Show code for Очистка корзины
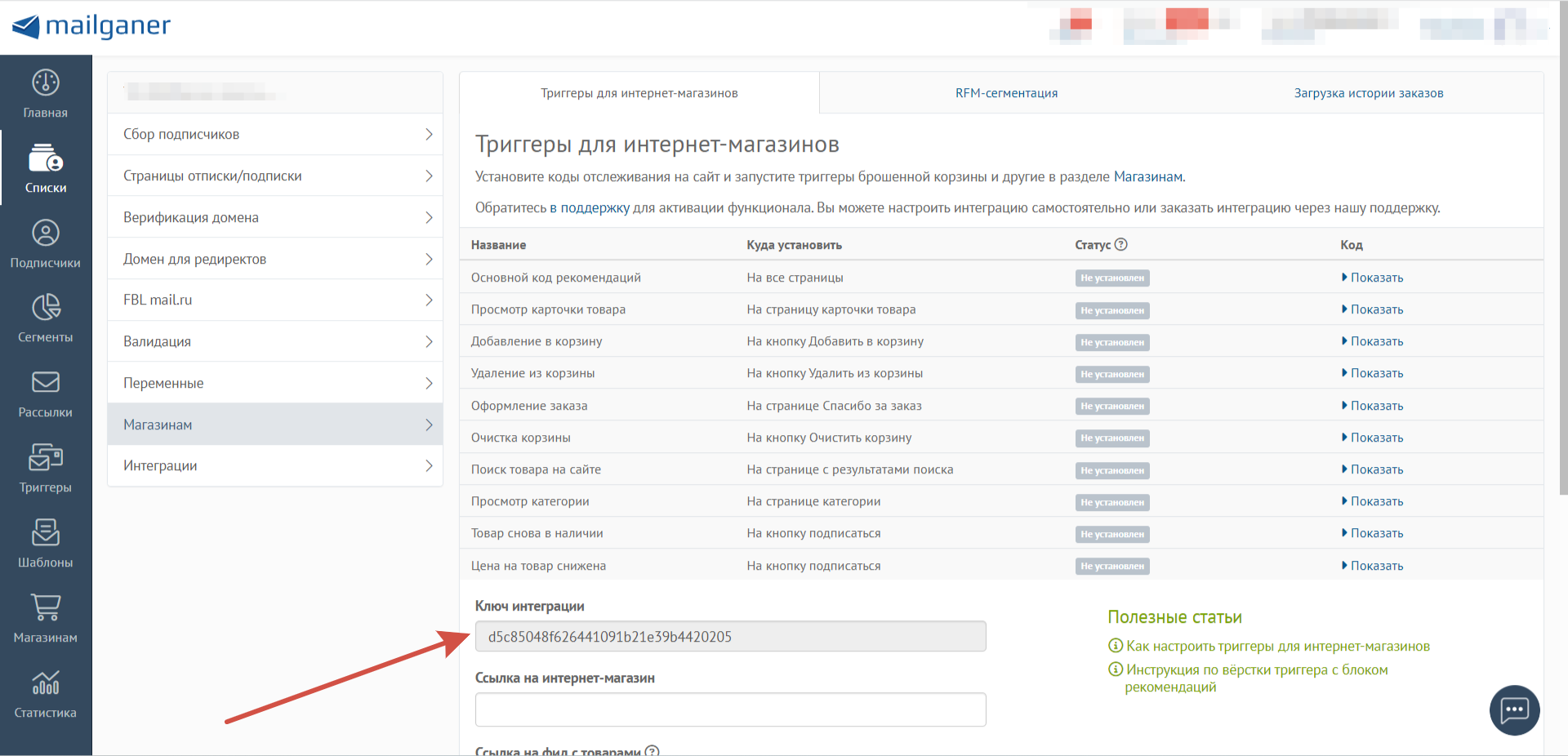This screenshot has height=756, width=1568. point(1372,438)
